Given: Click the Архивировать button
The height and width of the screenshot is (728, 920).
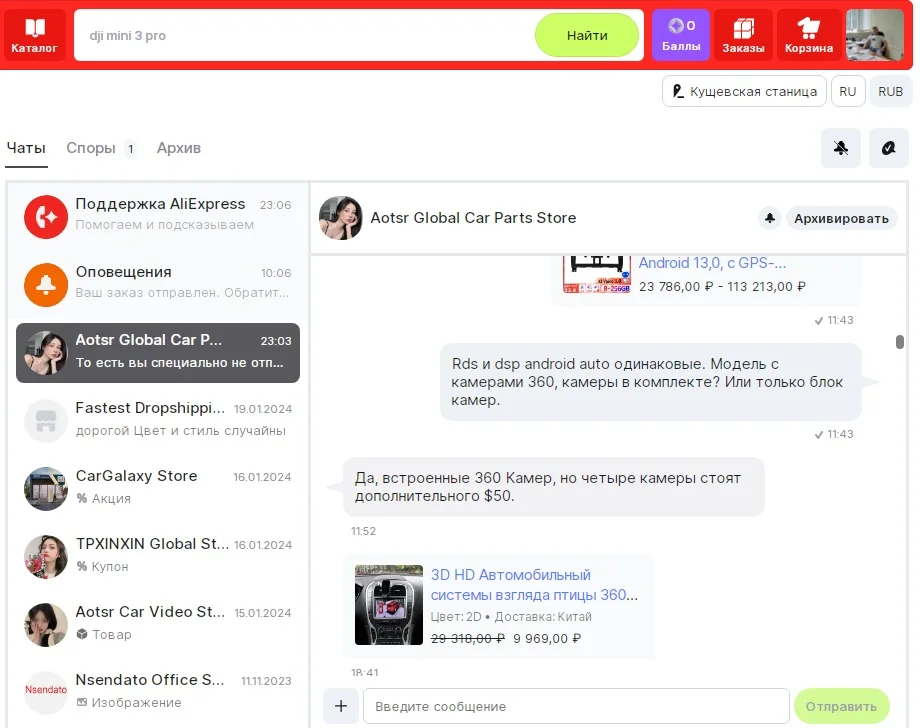Looking at the screenshot, I should coord(841,218).
